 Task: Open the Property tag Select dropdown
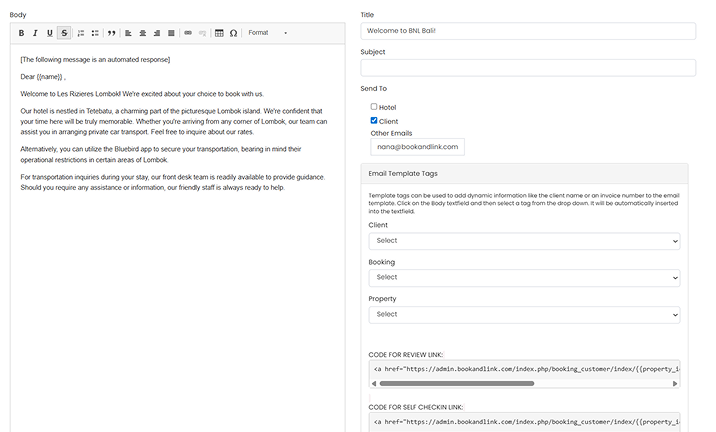click(x=524, y=315)
